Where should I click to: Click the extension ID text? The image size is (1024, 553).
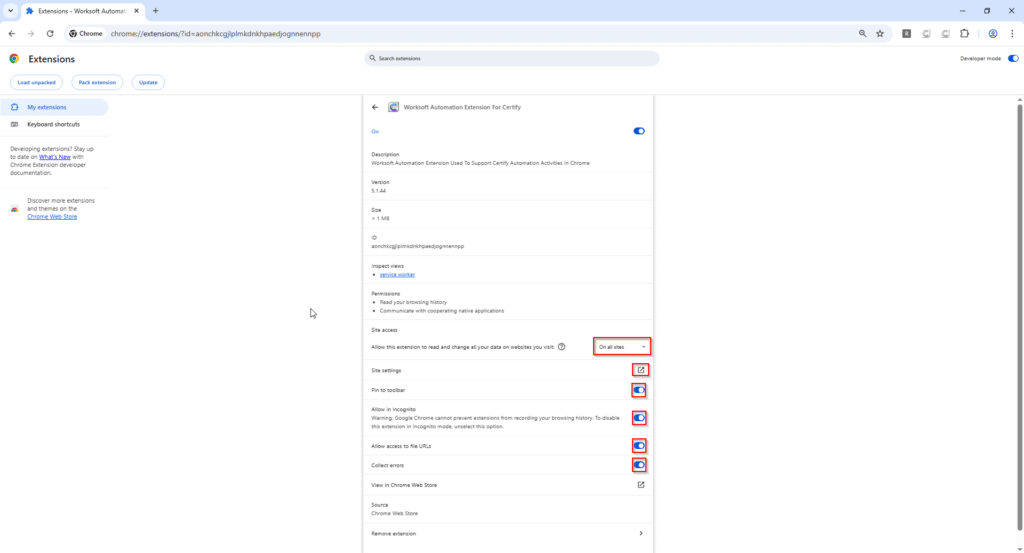pyautogui.click(x=417, y=246)
